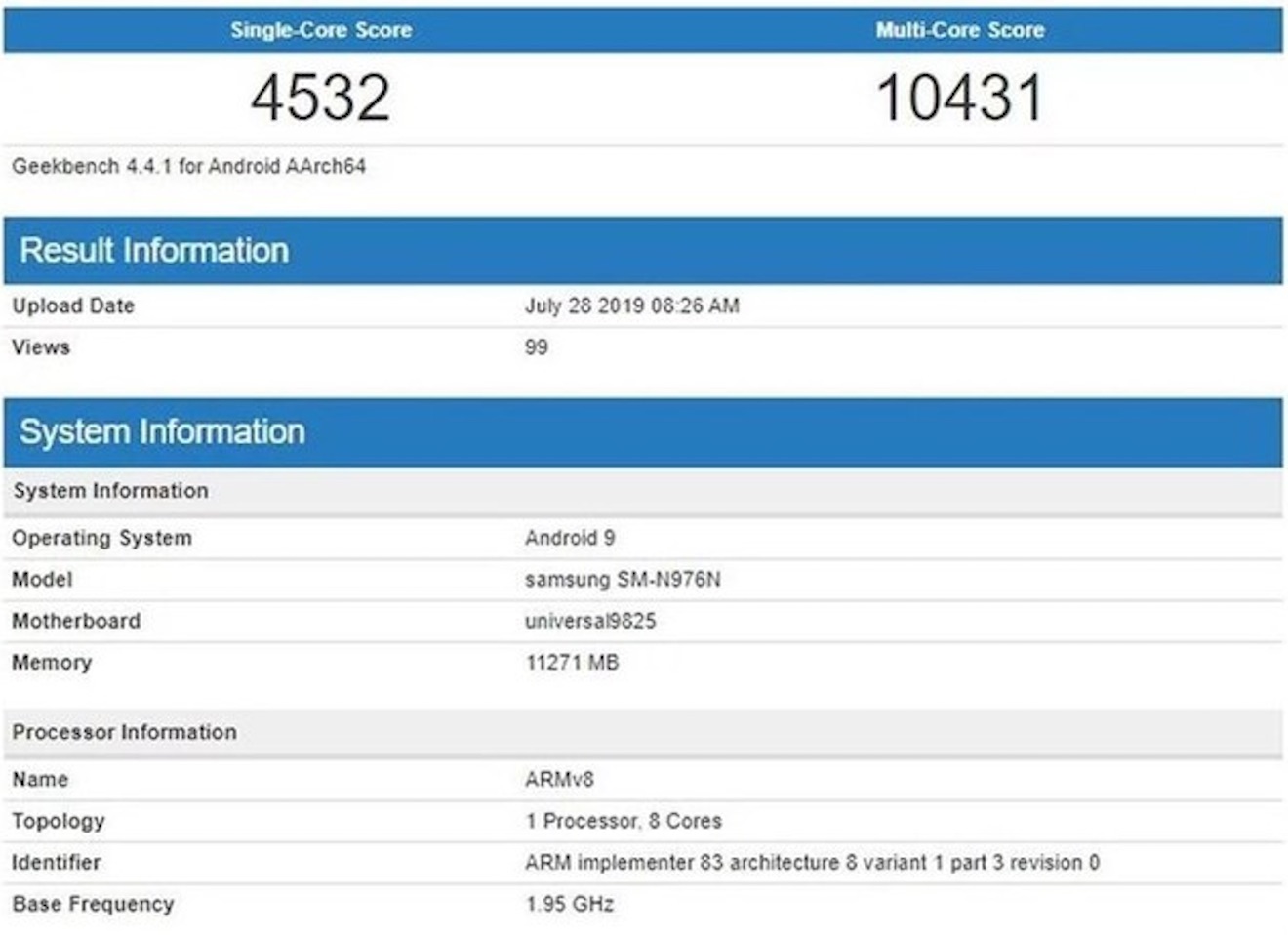This screenshot has width=1288, height=935.
Task: Click the 1.95 GHz frequency value
Action: (x=570, y=905)
